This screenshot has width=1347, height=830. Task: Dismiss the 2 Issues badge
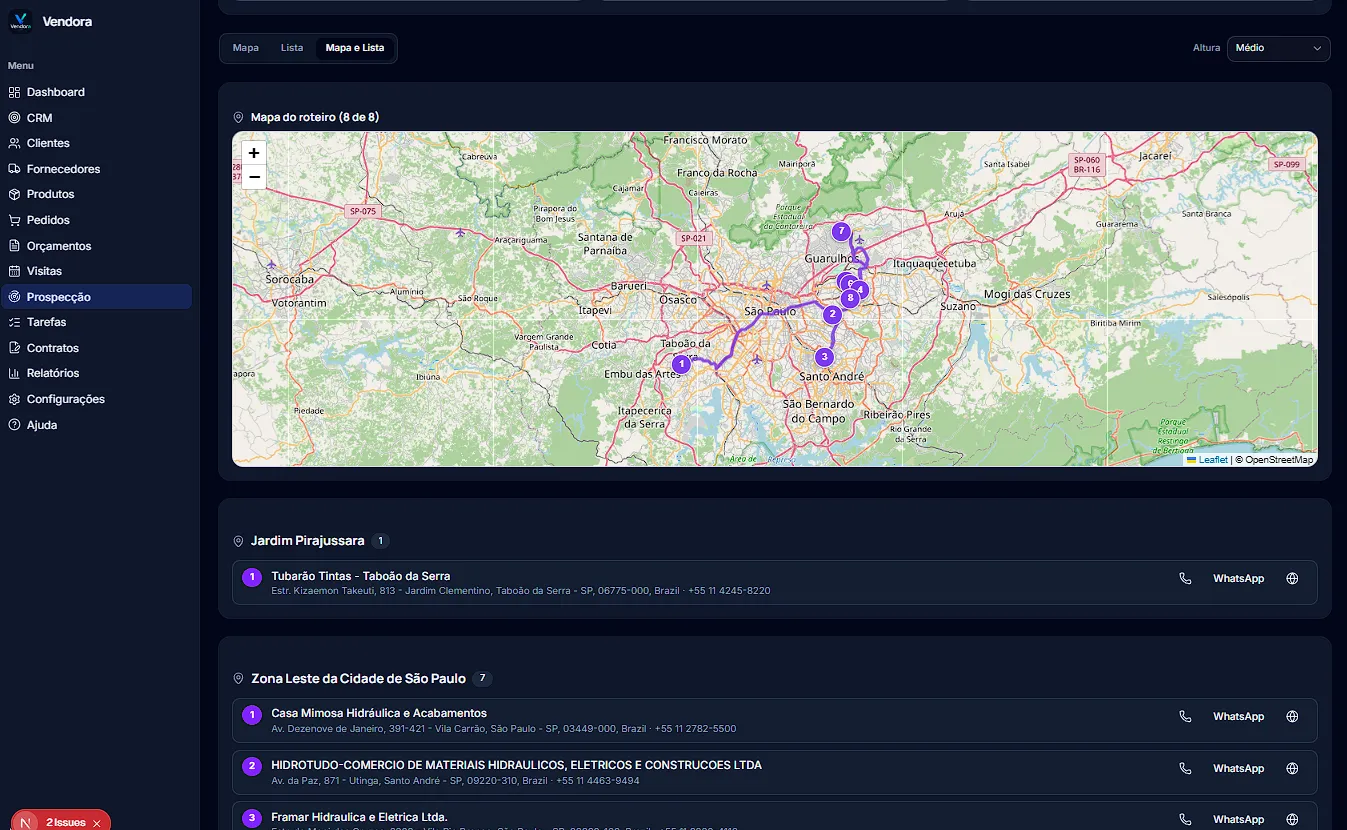click(97, 823)
